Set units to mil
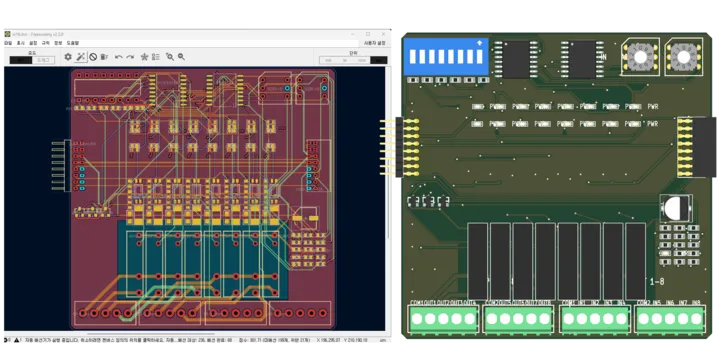The width and height of the screenshot is (720, 360). point(328,60)
